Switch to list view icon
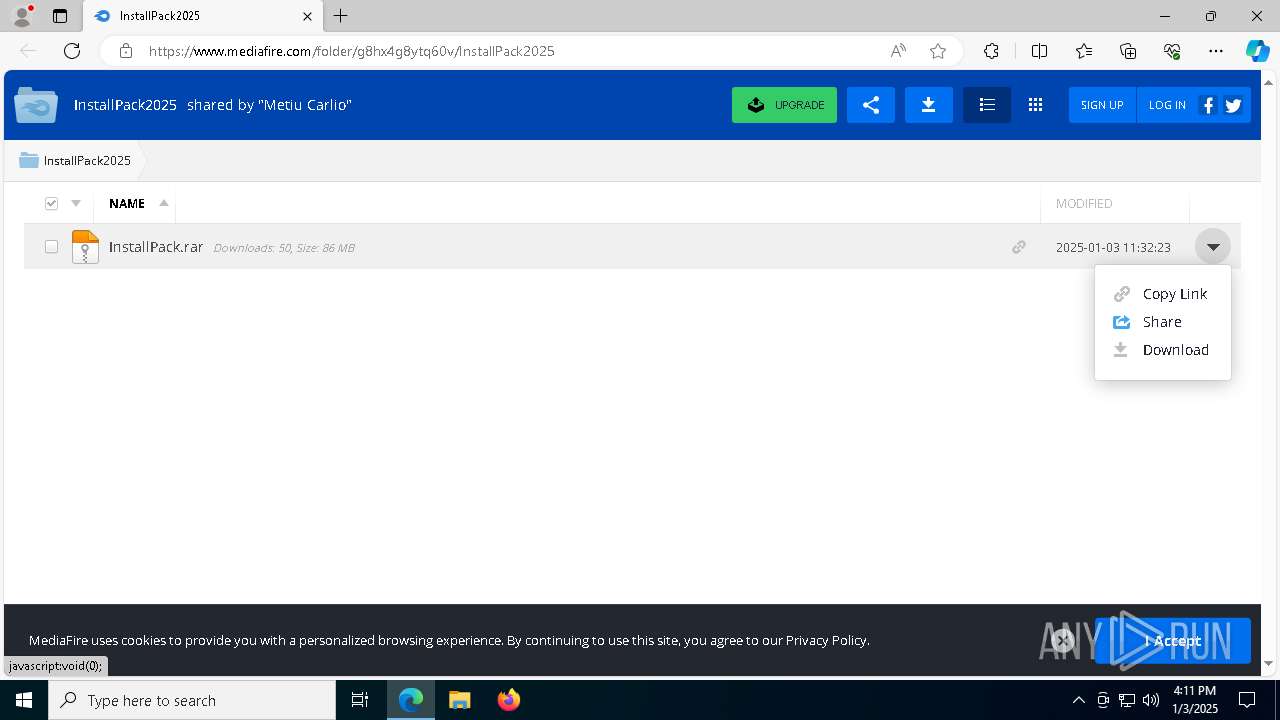The width and height of the screenshot is (1280, 720). [987, 105]
